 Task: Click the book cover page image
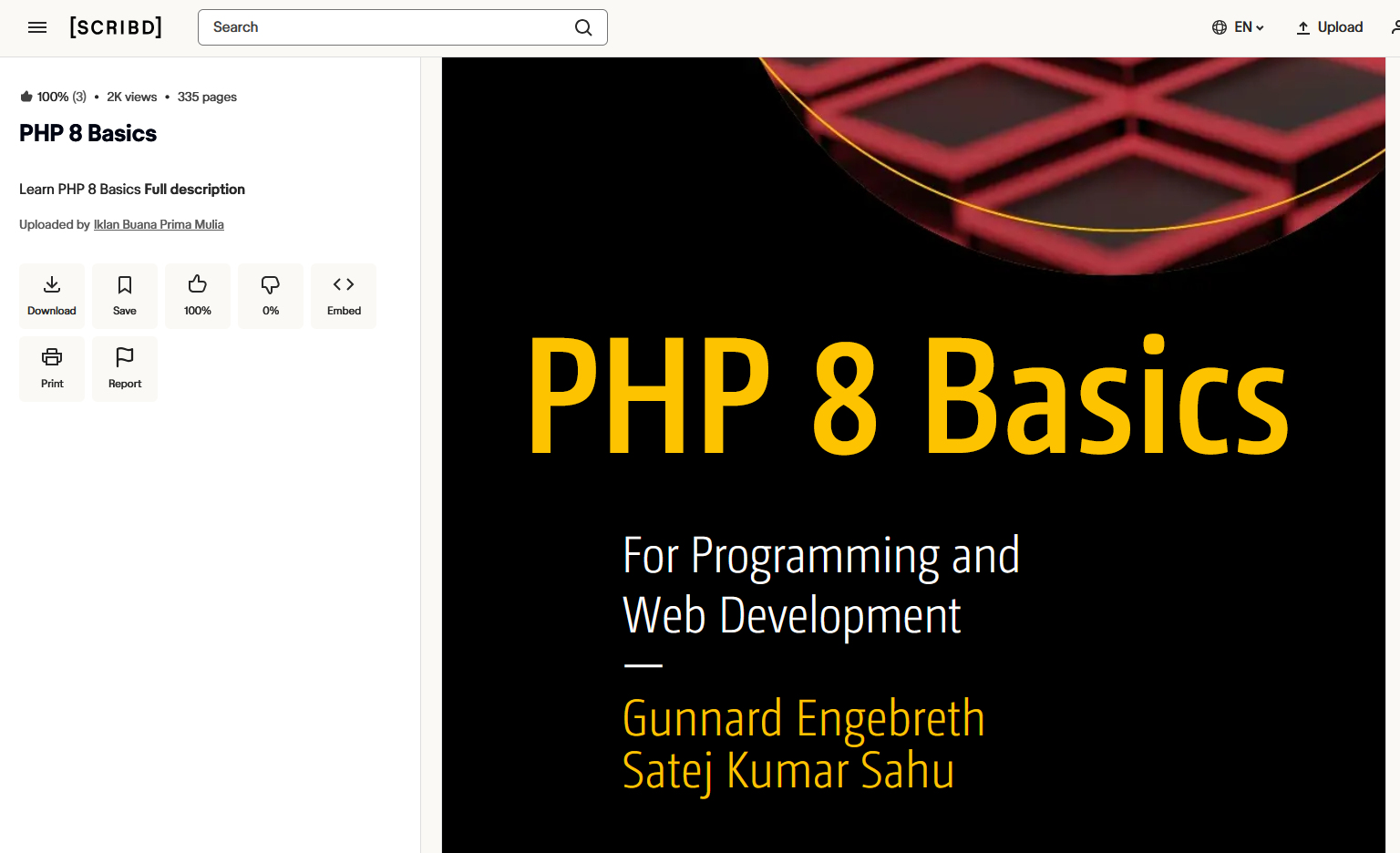click(913, 455)
